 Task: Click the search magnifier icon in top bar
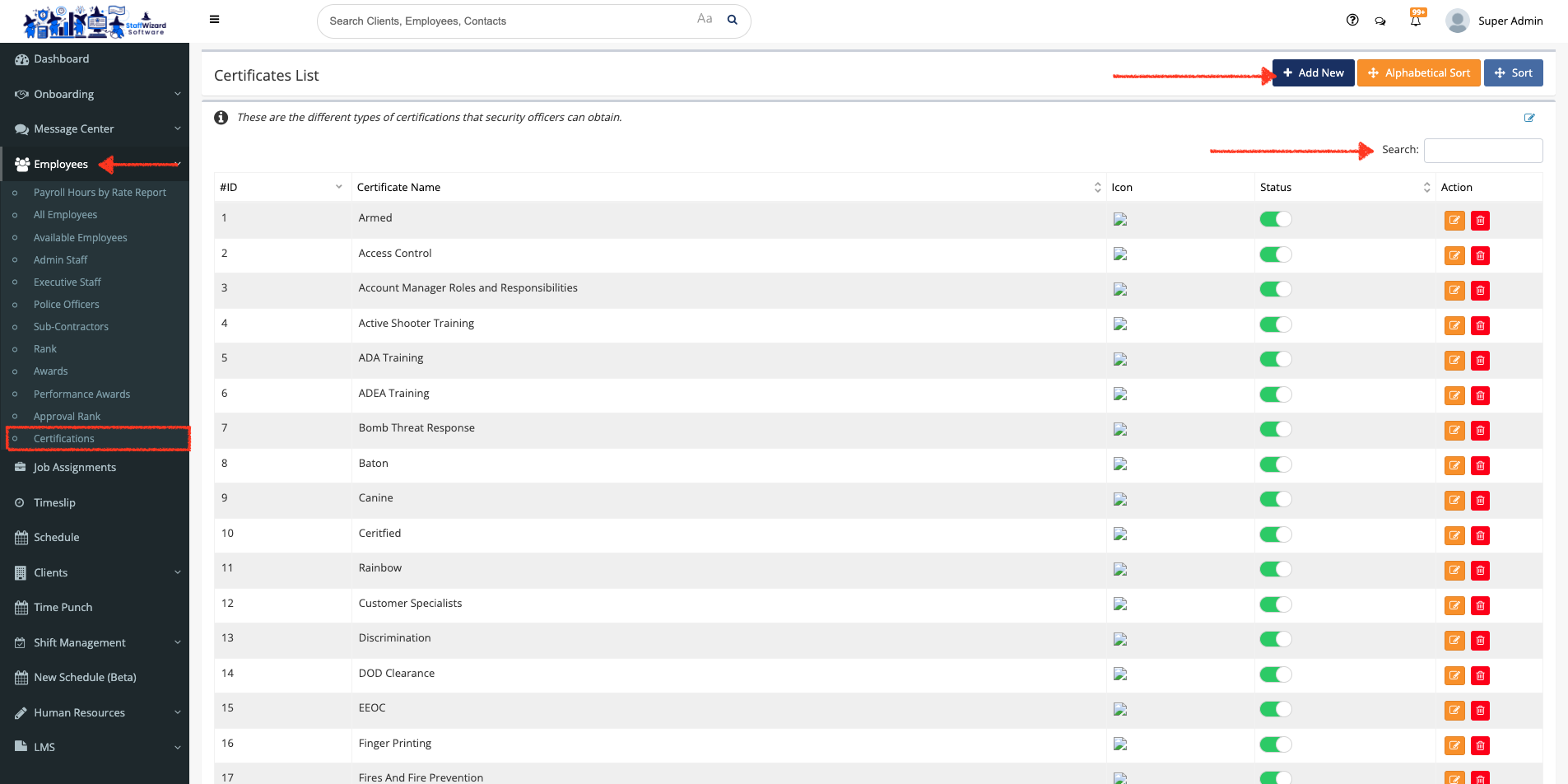pyautogui.click(x=732, y=21)
